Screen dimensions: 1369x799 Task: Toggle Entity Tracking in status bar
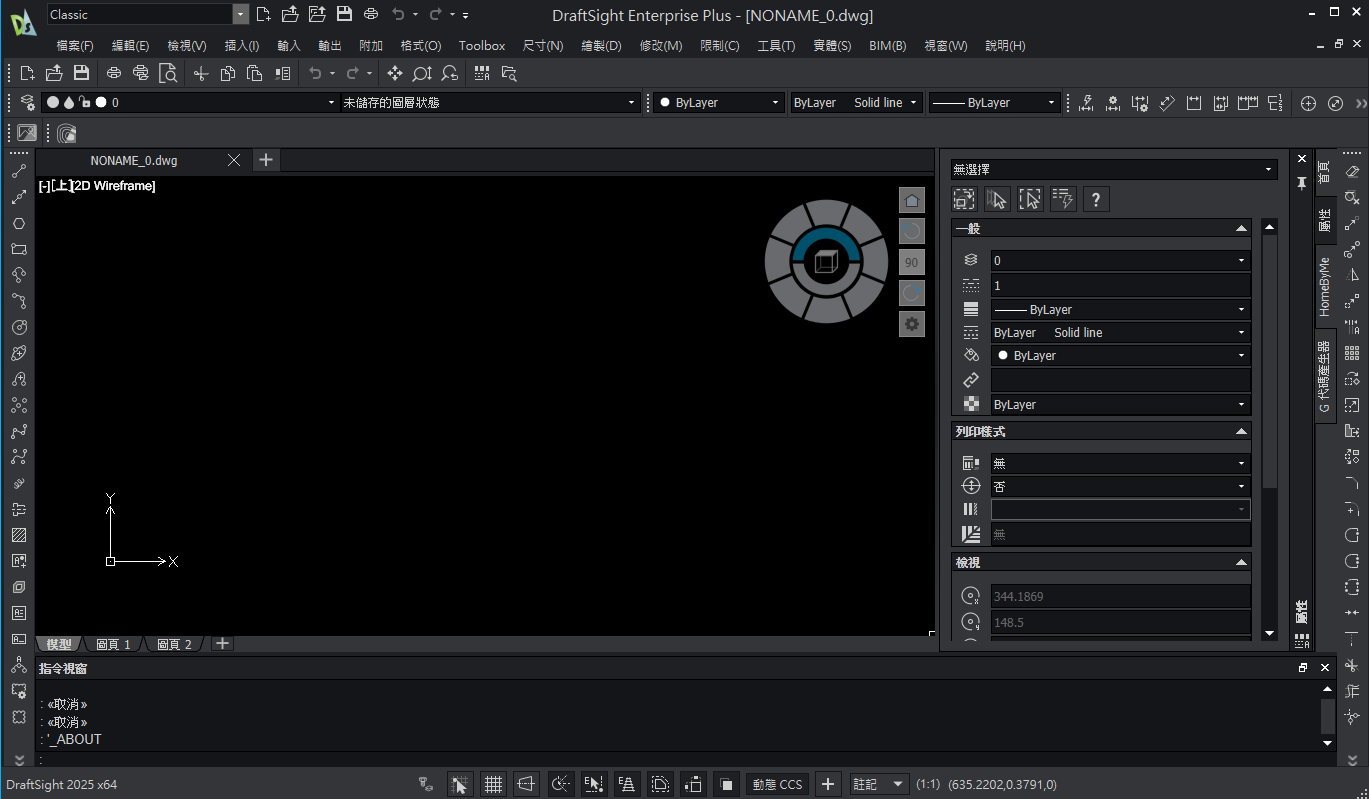point(627,784)
